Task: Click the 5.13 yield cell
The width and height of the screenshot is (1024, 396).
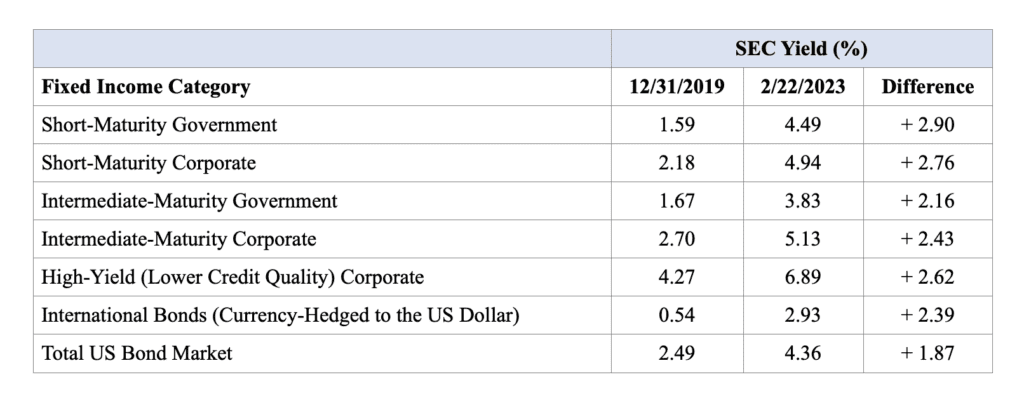Action: (x=803, y=239)
